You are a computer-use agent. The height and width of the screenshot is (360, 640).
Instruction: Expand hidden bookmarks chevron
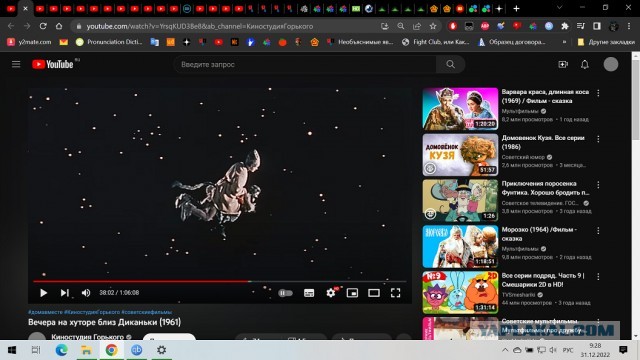coord(564,42)
